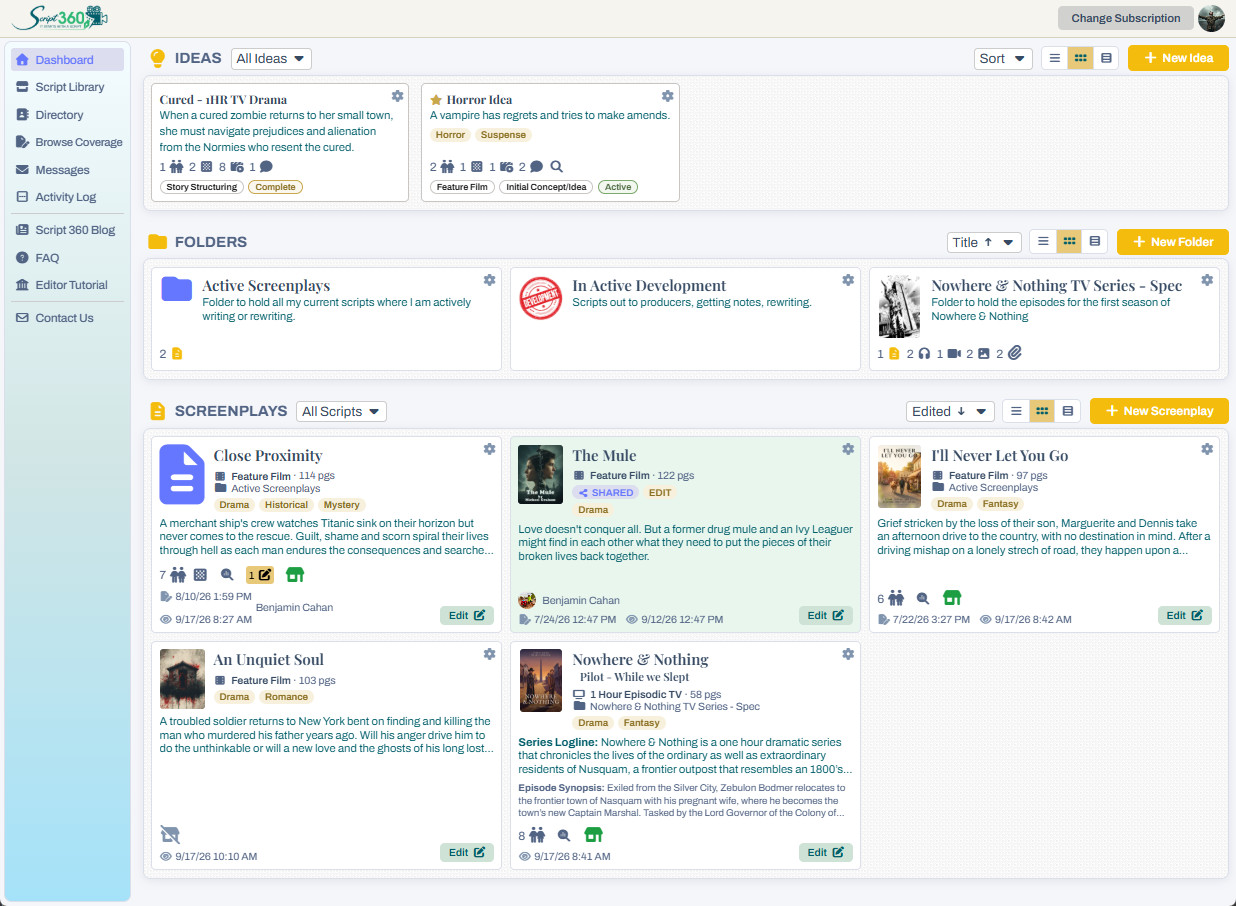The width and height of the screenshot is (1236, 906).
Task: Switch Folders to list view
Action: pyautogui.click(x=1043, y=241)
